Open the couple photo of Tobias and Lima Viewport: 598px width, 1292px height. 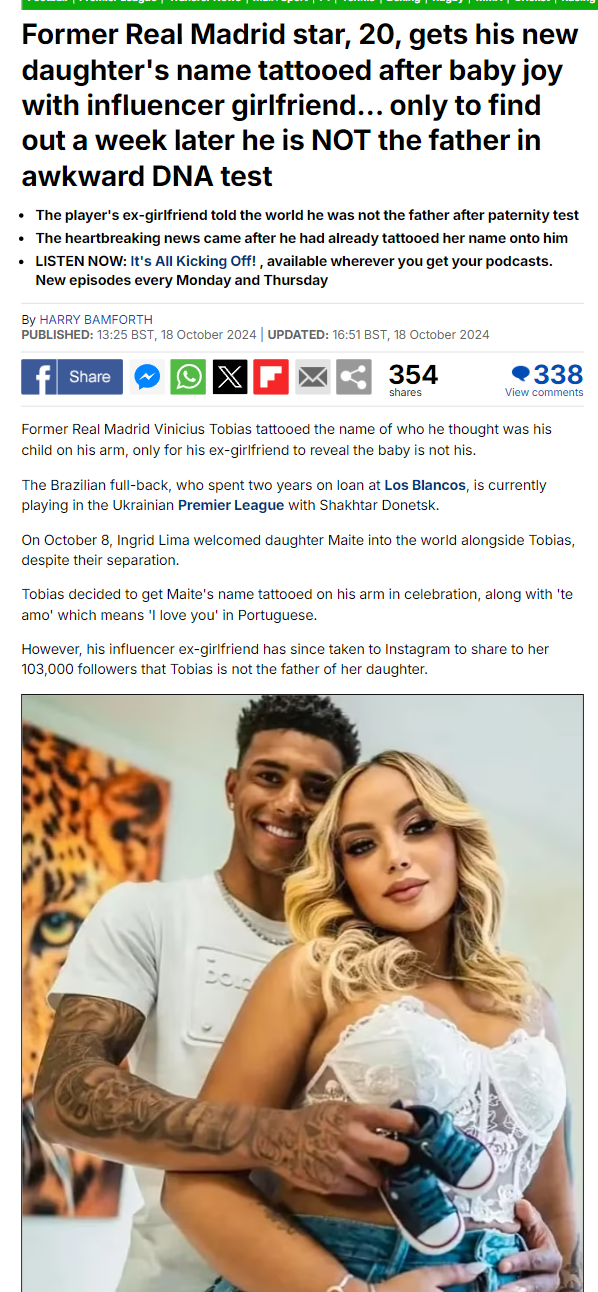point(302,992)
